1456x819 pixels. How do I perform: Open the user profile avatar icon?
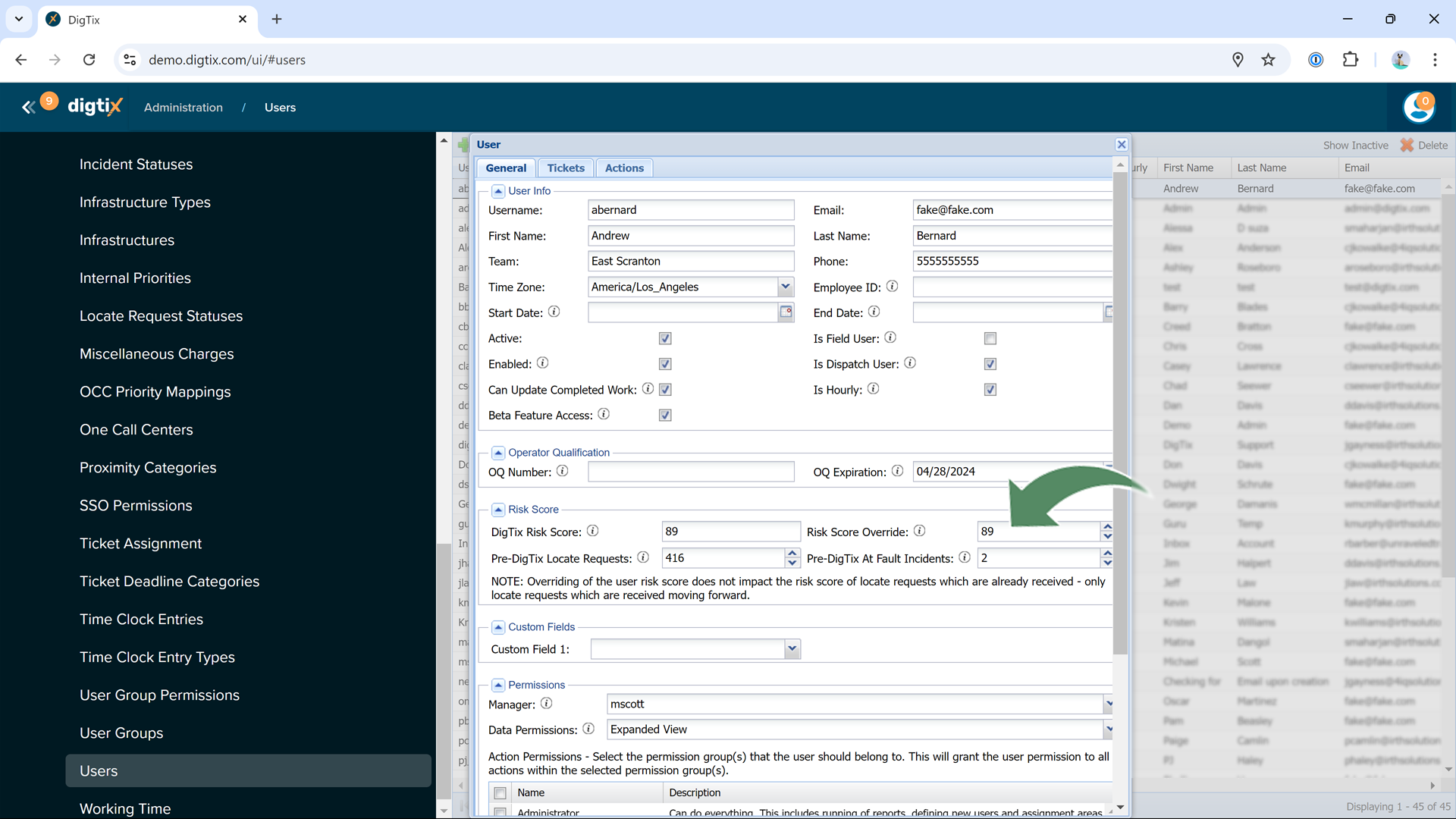1418,108
